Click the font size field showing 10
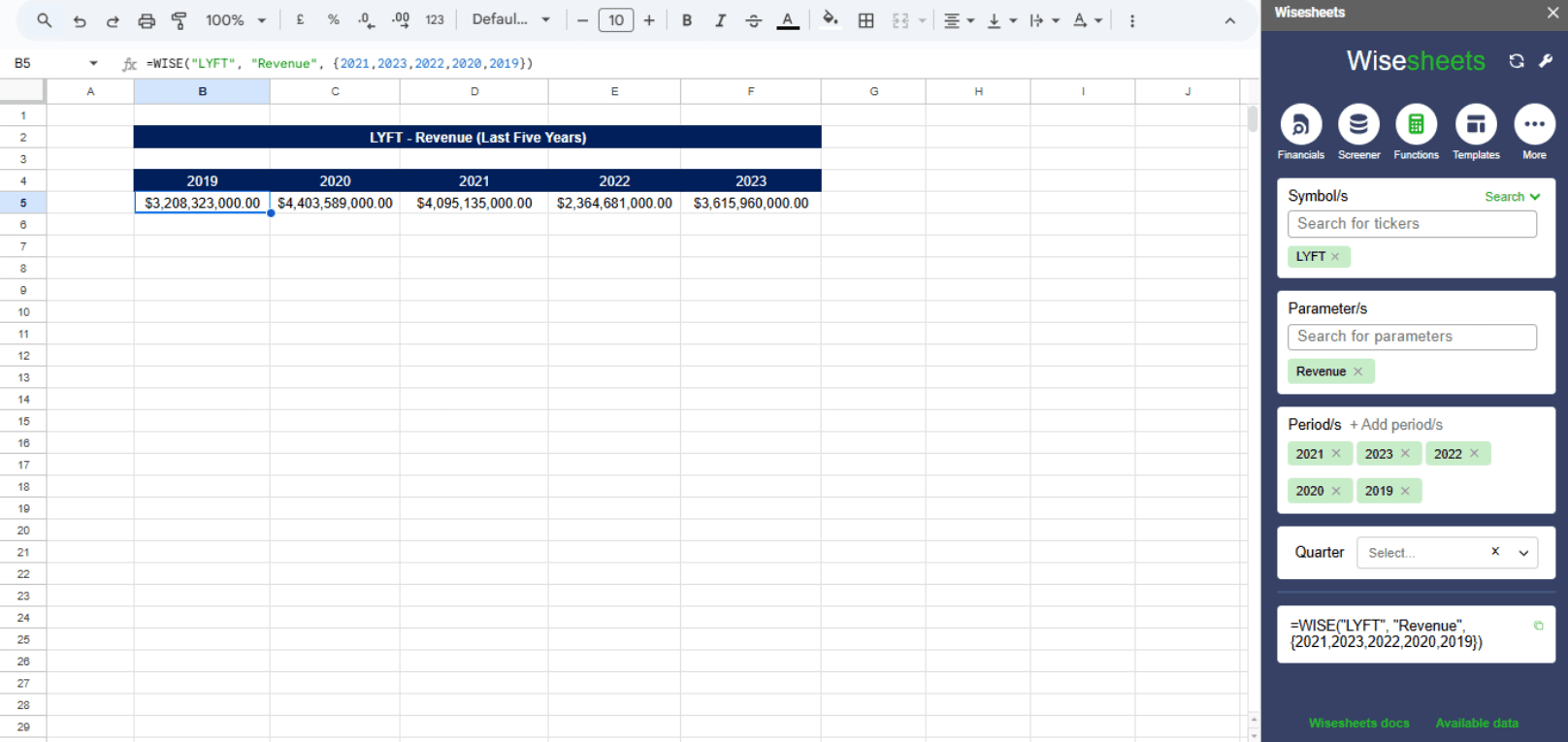 (616, 20)
